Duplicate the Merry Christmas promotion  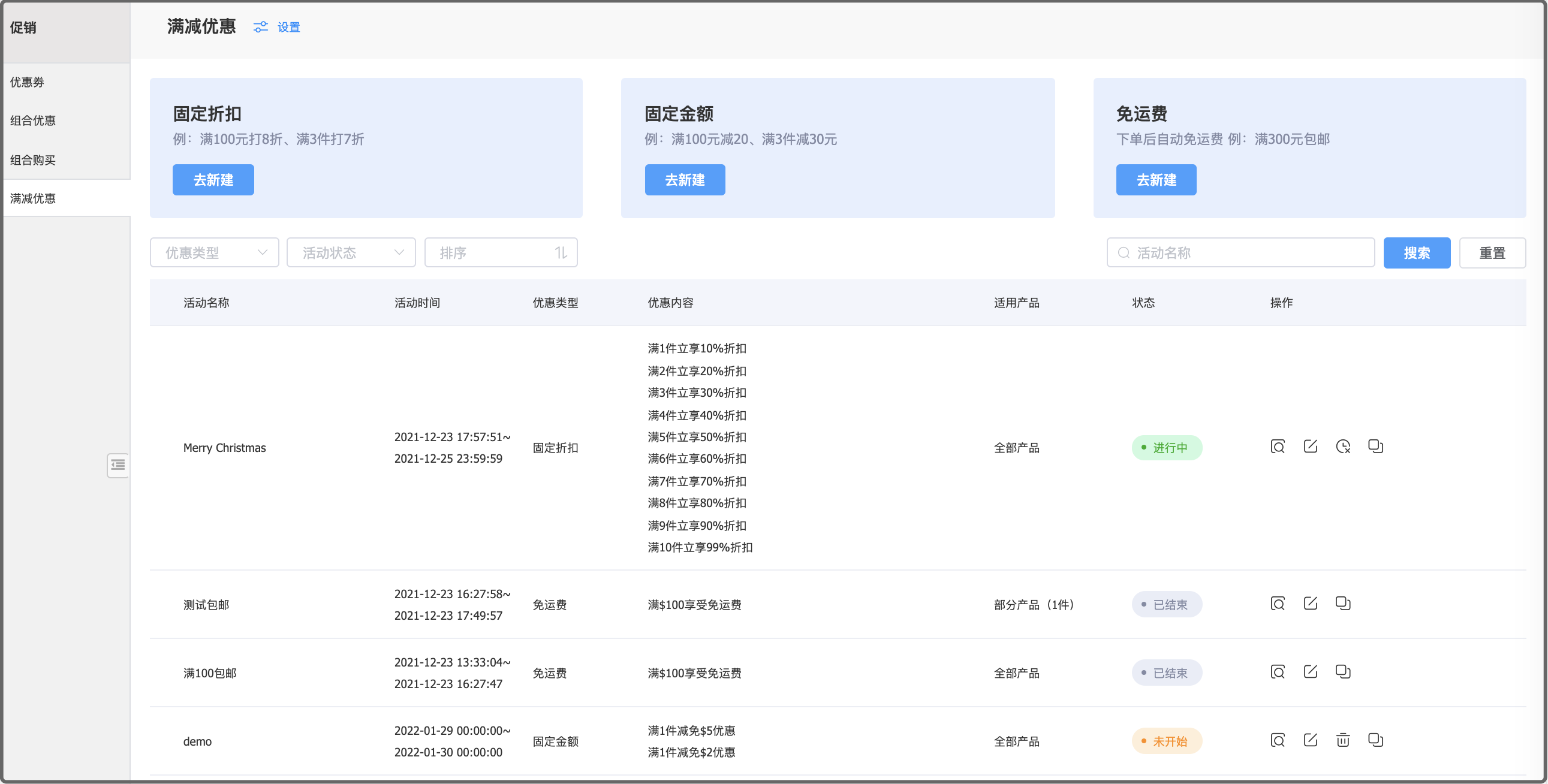click(1376, 447)
